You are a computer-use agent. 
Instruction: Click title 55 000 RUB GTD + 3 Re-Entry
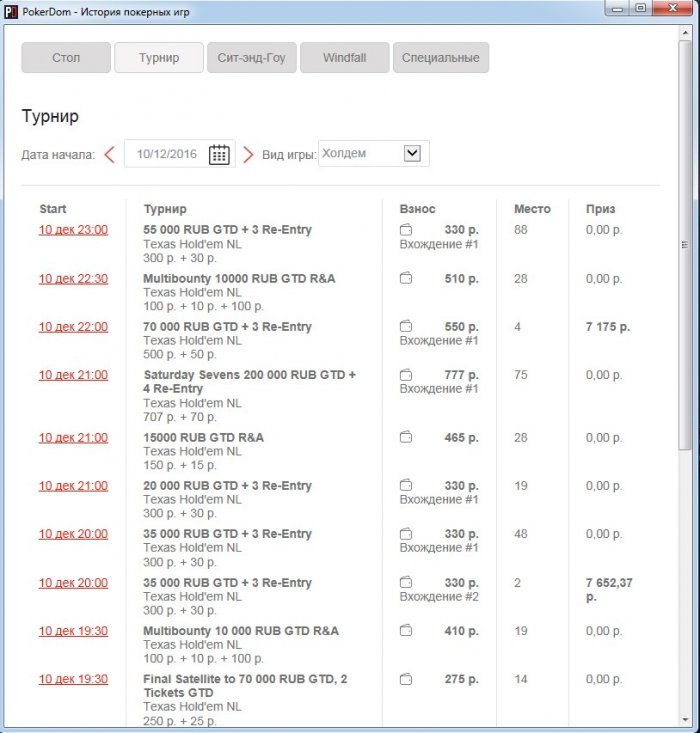pos(227,230)
